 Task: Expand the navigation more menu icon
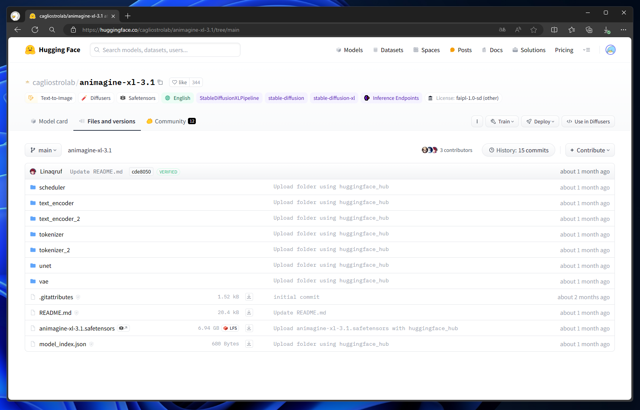(x=587, y=50)
